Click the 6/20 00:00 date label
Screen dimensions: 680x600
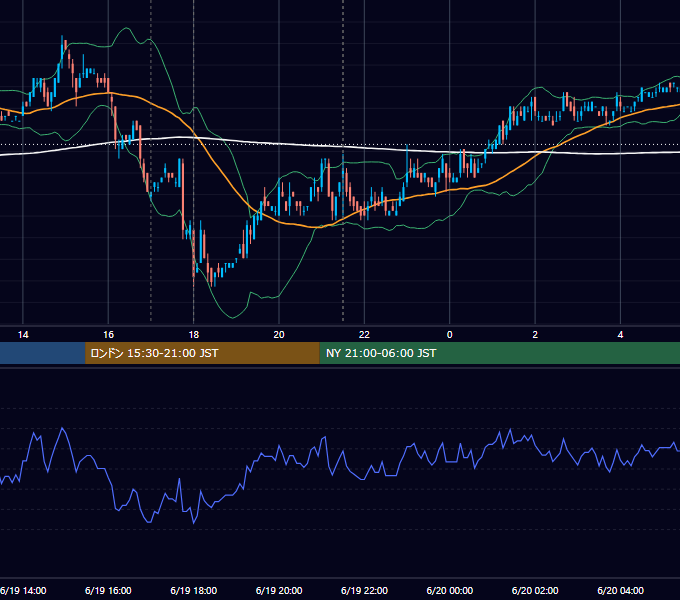tap(450, 590)
